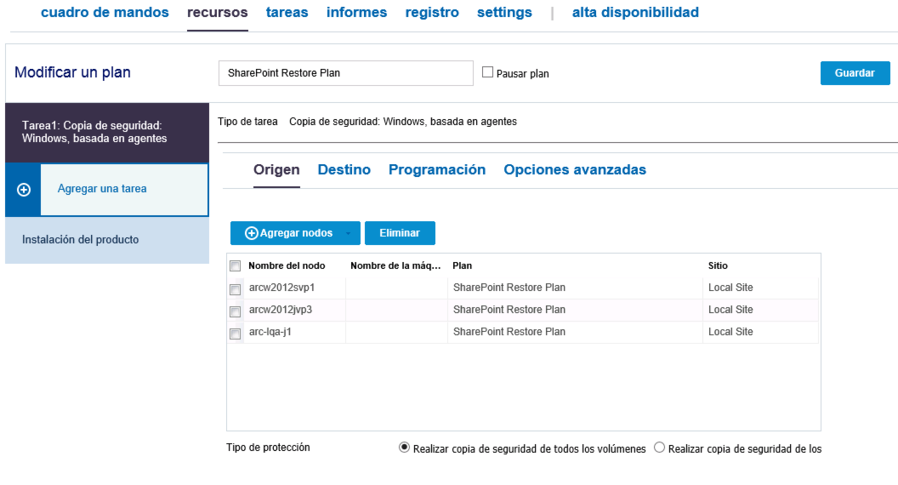The height and width of the screenshot is (485, 898).
Task: Open the settings tab
Action: click(x=505, y=12)
